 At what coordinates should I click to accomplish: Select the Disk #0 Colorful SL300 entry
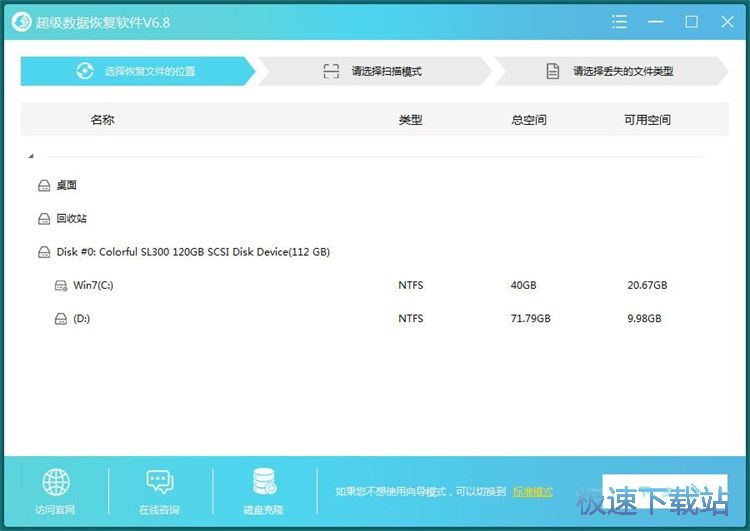[x=193, y=252]
